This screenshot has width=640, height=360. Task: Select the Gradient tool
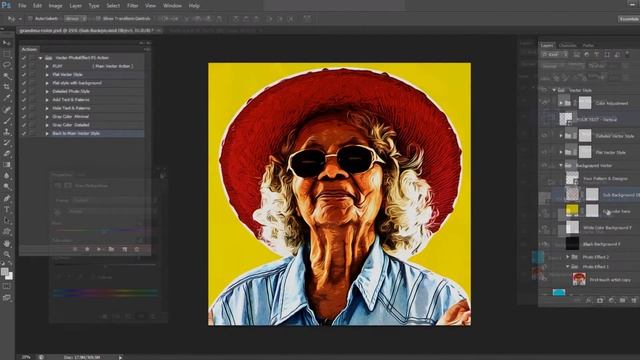pos(7,164)
